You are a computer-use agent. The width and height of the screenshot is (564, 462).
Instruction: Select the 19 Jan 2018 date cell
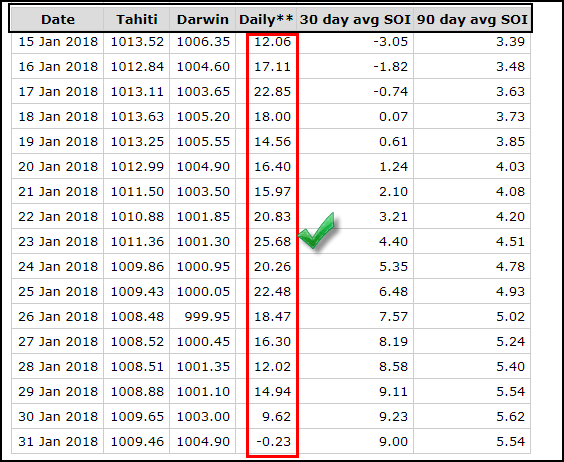pyautogui.click(x=58, y=141)
